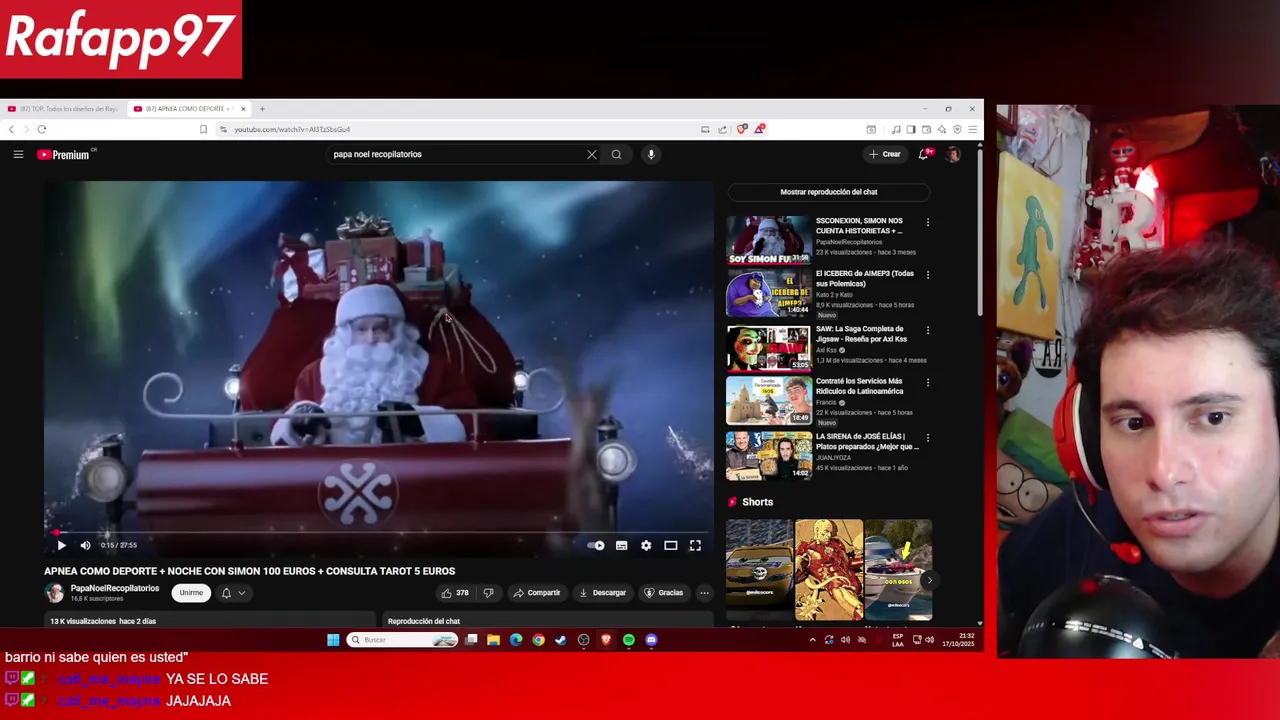1280x720 pixels.
Task: Click Mostrar reproducción del chat
Action: point(829,192)
